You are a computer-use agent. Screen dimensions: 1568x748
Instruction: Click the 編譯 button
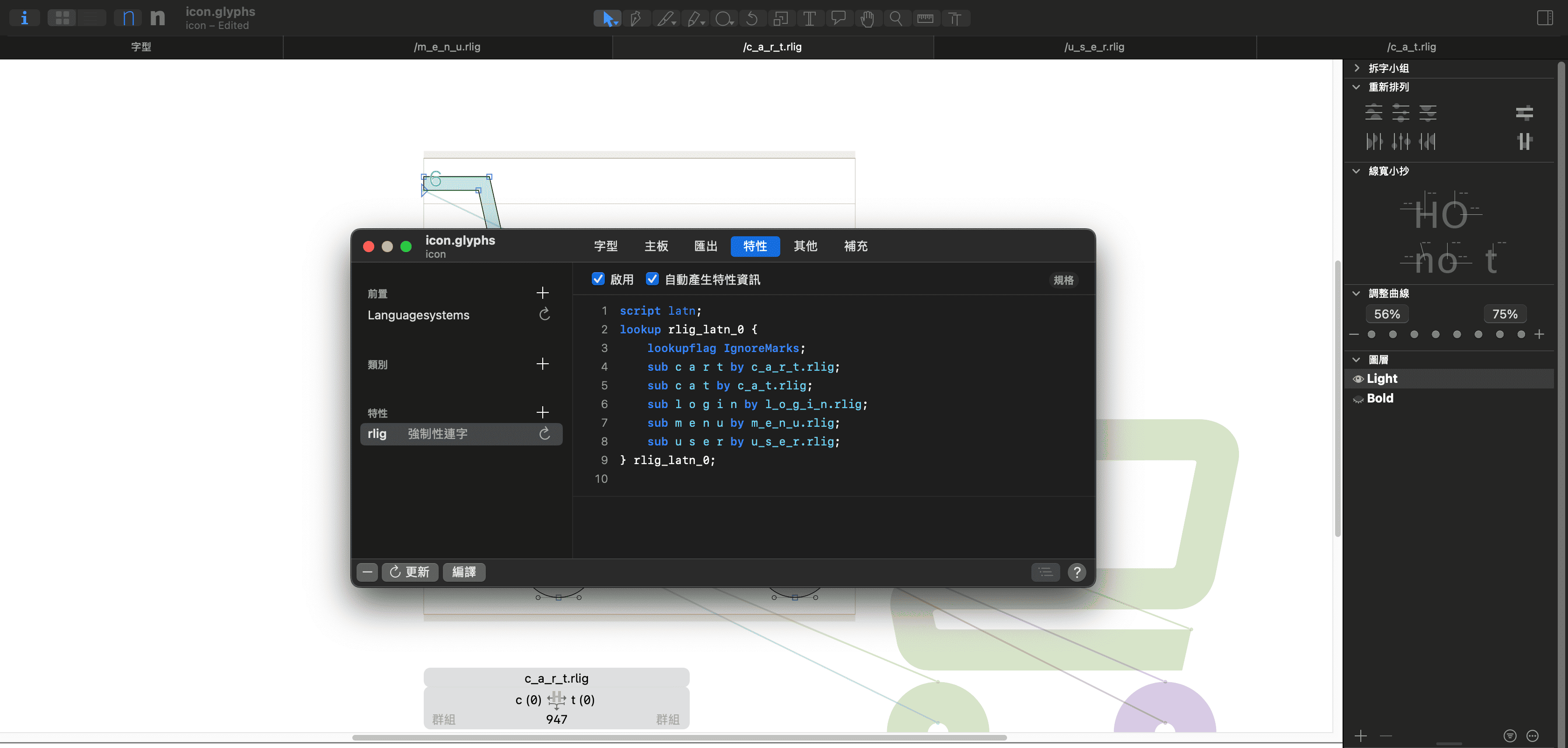click(x=464, y=572)
